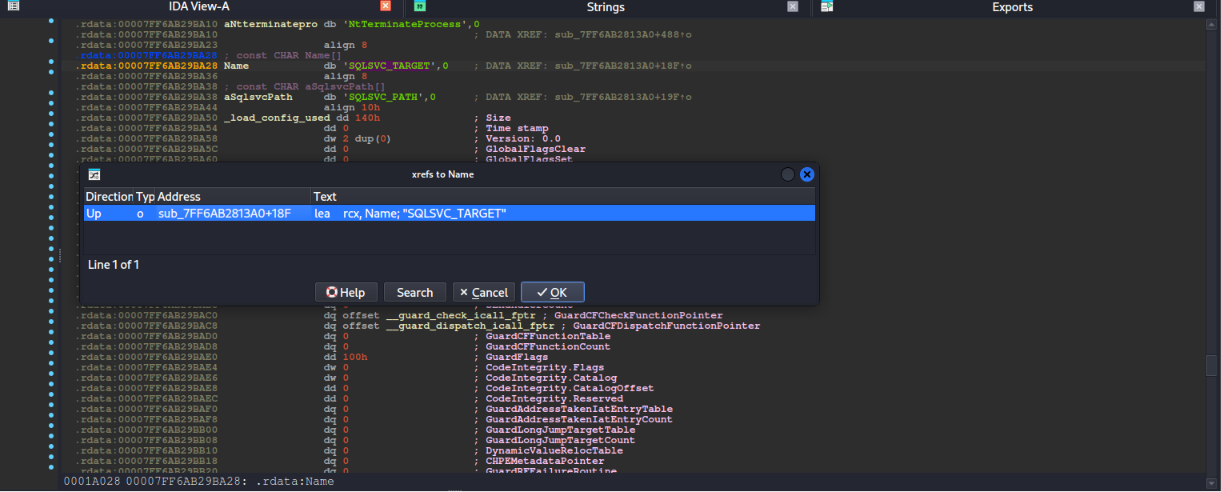Close the Exports tab
Image resolution: width=1221 pixels, height=492 pixels.
click(x=1198, y=6)
